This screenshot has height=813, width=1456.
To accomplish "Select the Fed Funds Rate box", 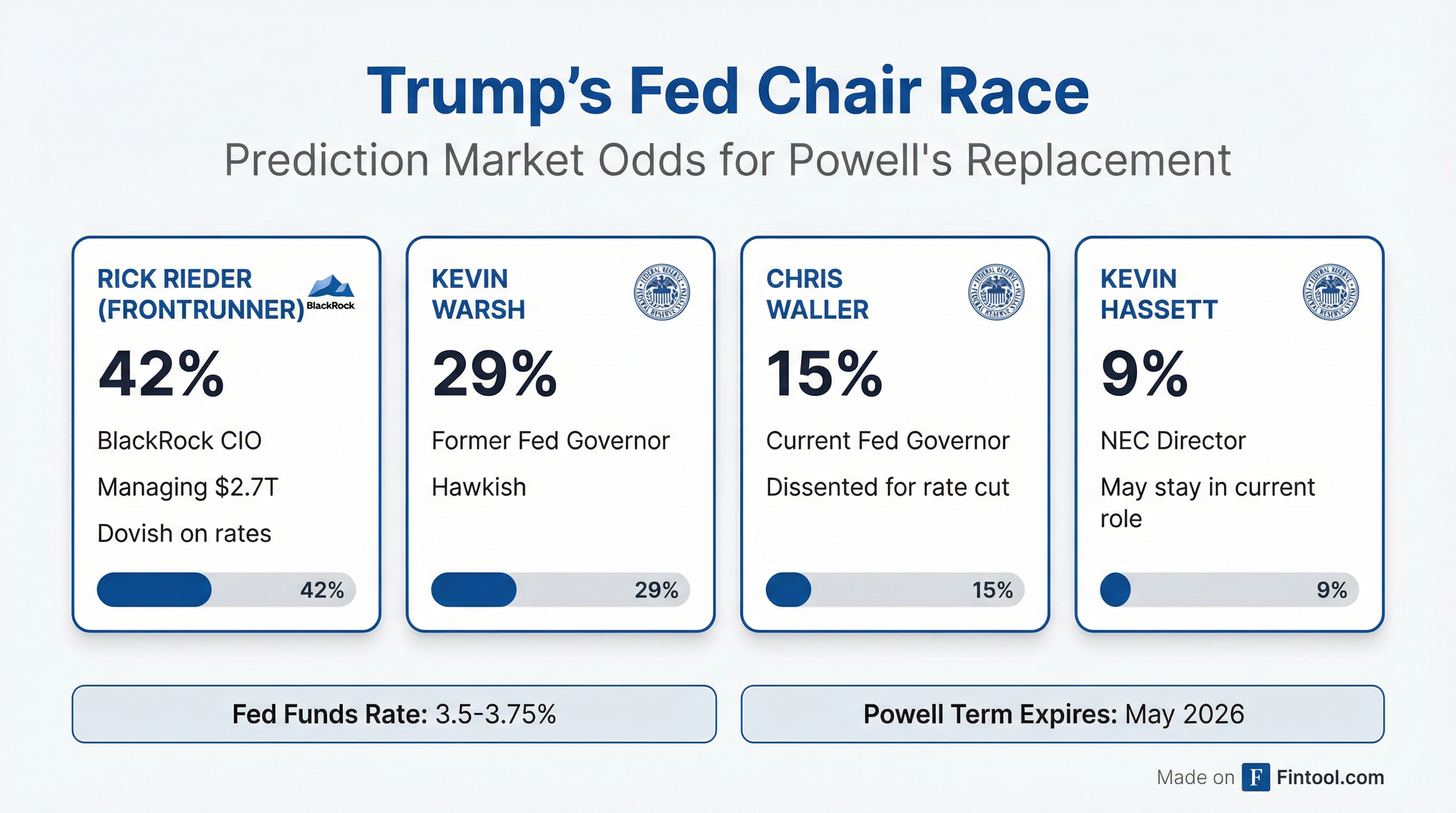I will [394, 714].
